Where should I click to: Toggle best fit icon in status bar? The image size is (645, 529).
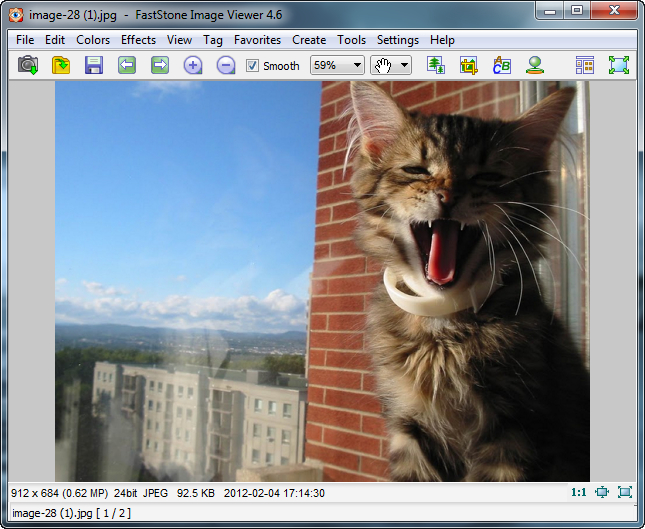602,492
